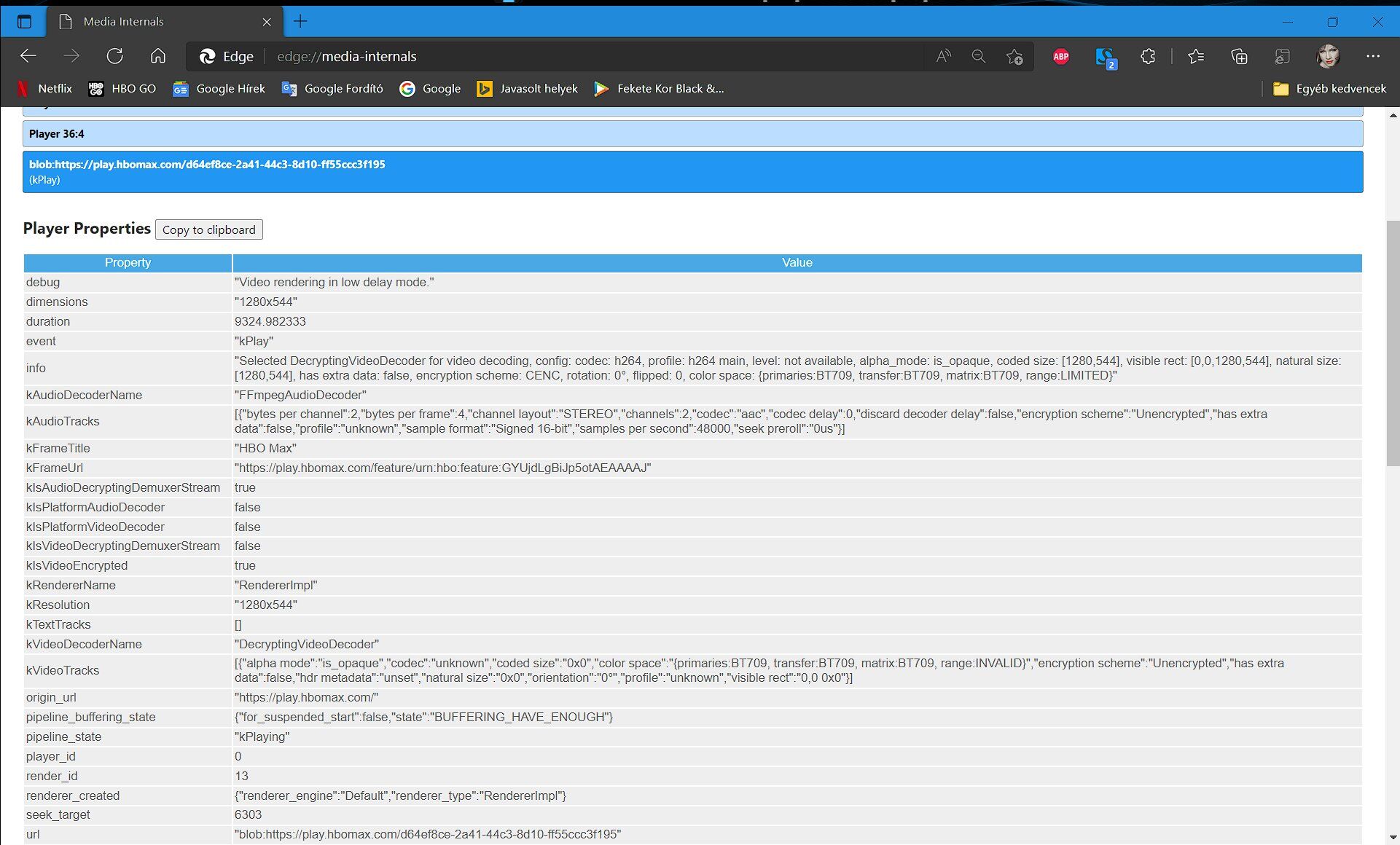The height and width of the screenshot is (845, 1400).
Task: Select the seek_target value 6303
Action: coord(249,814)
